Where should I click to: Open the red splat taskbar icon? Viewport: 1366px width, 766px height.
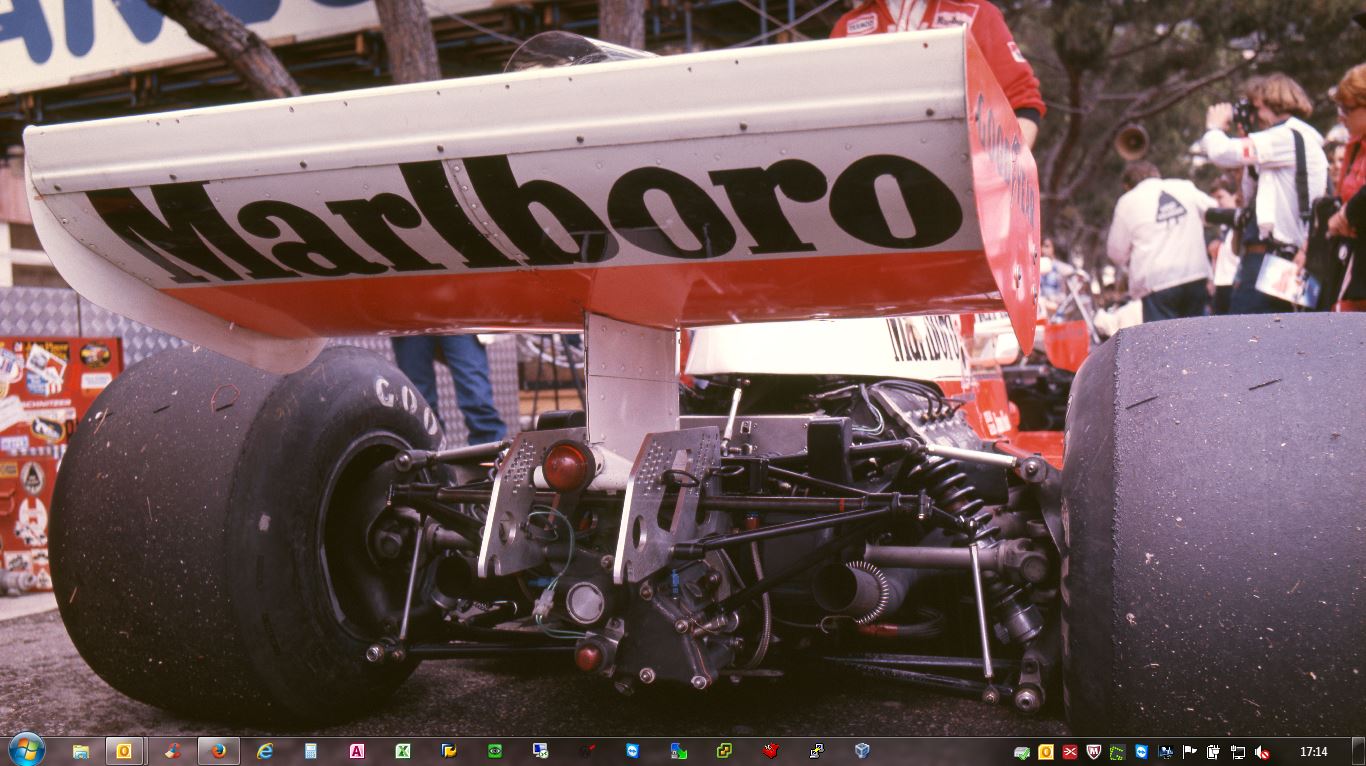pos(771,751)
